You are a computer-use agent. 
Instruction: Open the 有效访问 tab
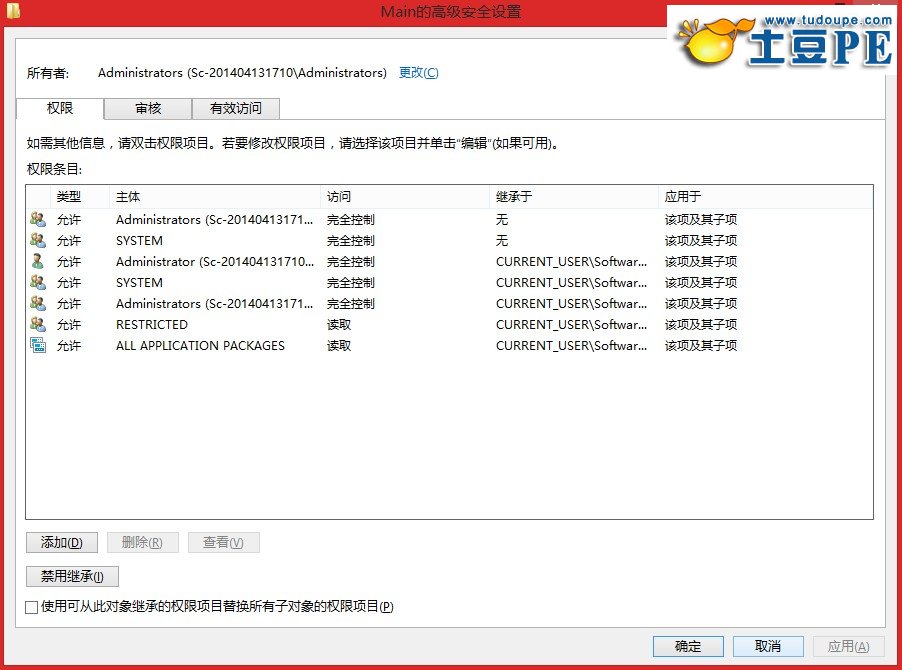(x=235, y=108)
